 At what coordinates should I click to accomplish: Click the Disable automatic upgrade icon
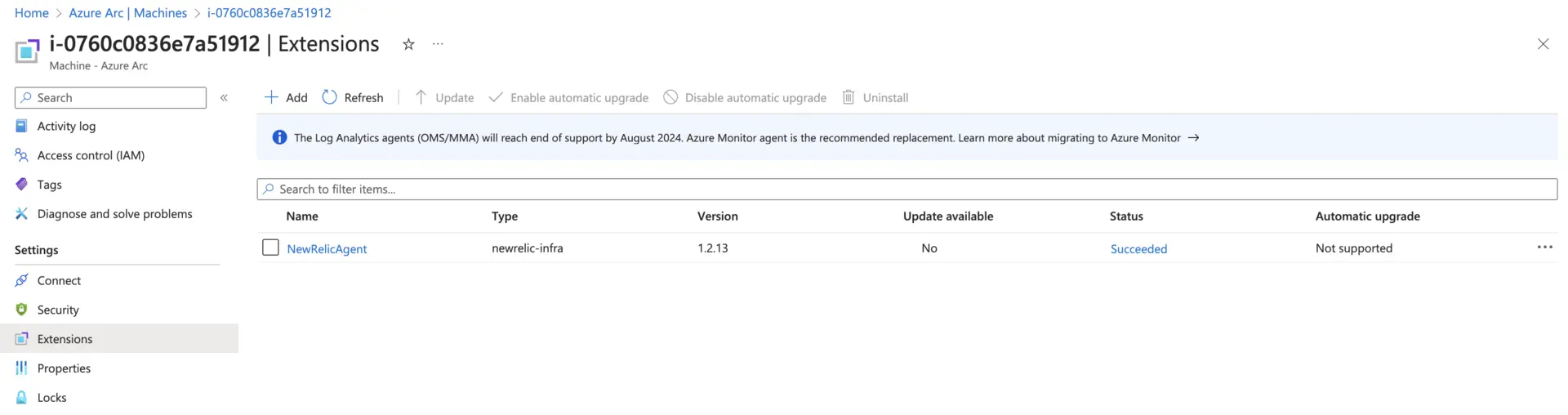[x=670, y=97]
